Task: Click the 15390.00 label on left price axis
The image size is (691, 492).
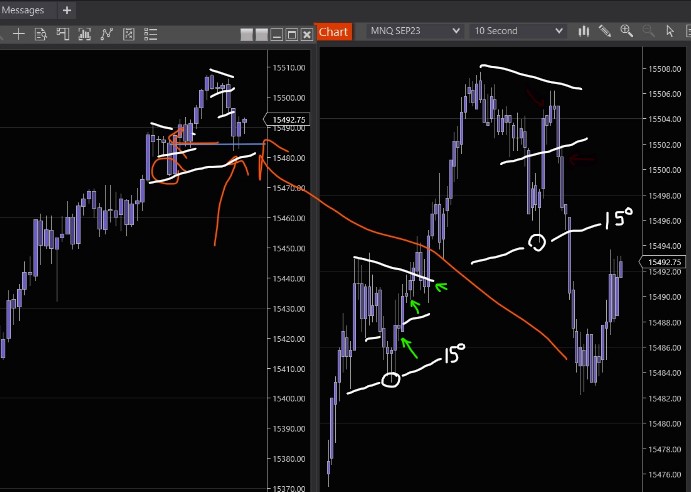Action: click(x=289, y=429)
